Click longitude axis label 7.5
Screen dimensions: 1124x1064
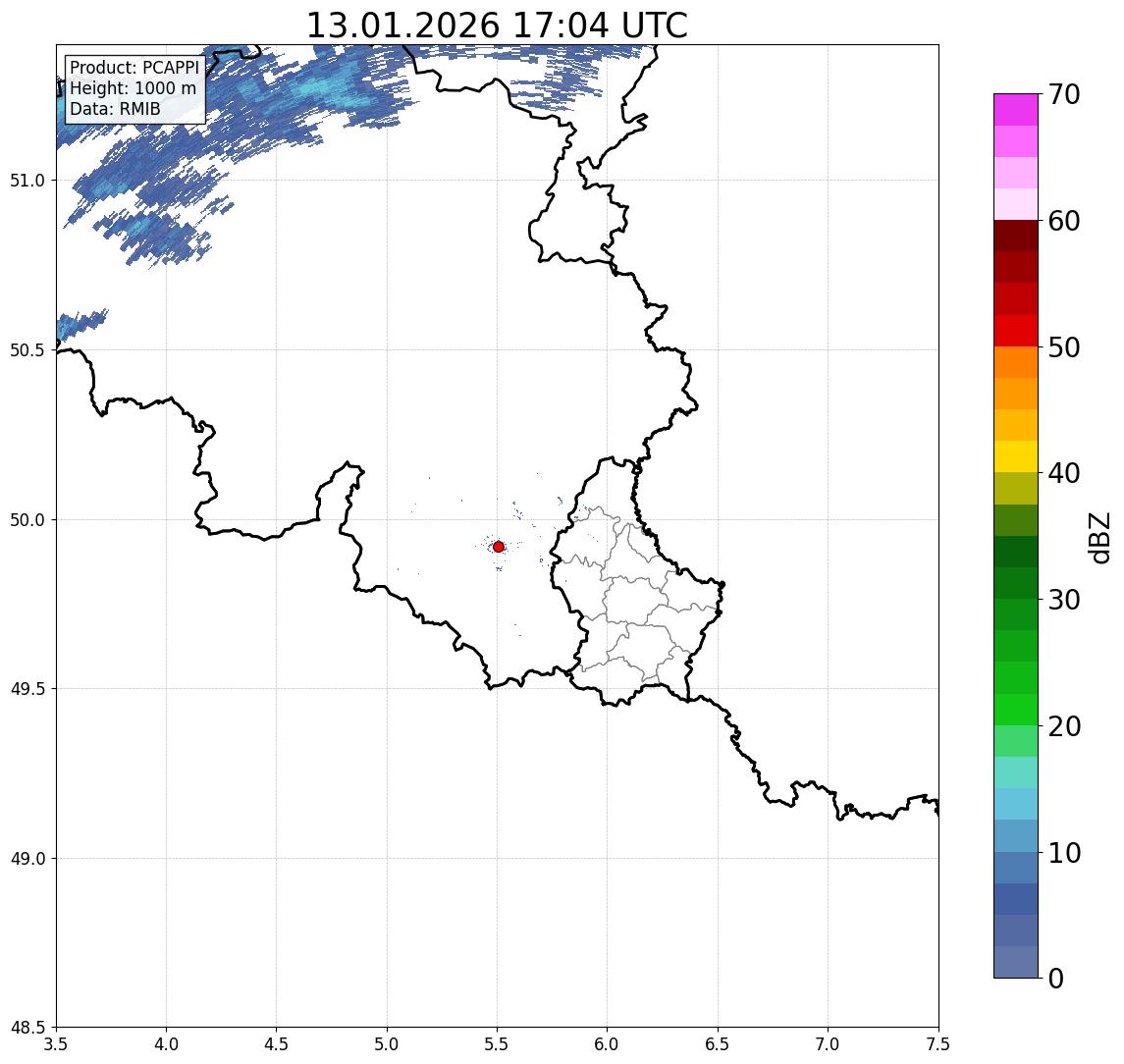[938, 1044]
